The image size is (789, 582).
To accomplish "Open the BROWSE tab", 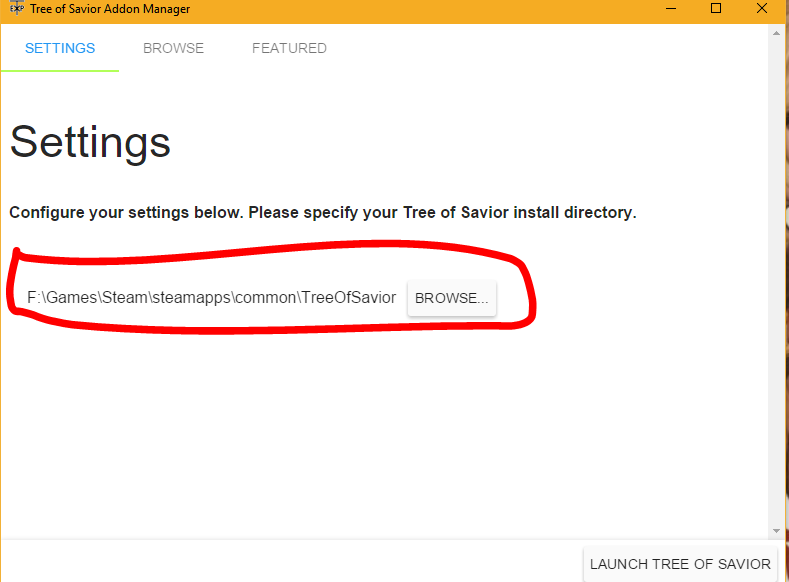I will pyautogui.click(x=173, y=48).
